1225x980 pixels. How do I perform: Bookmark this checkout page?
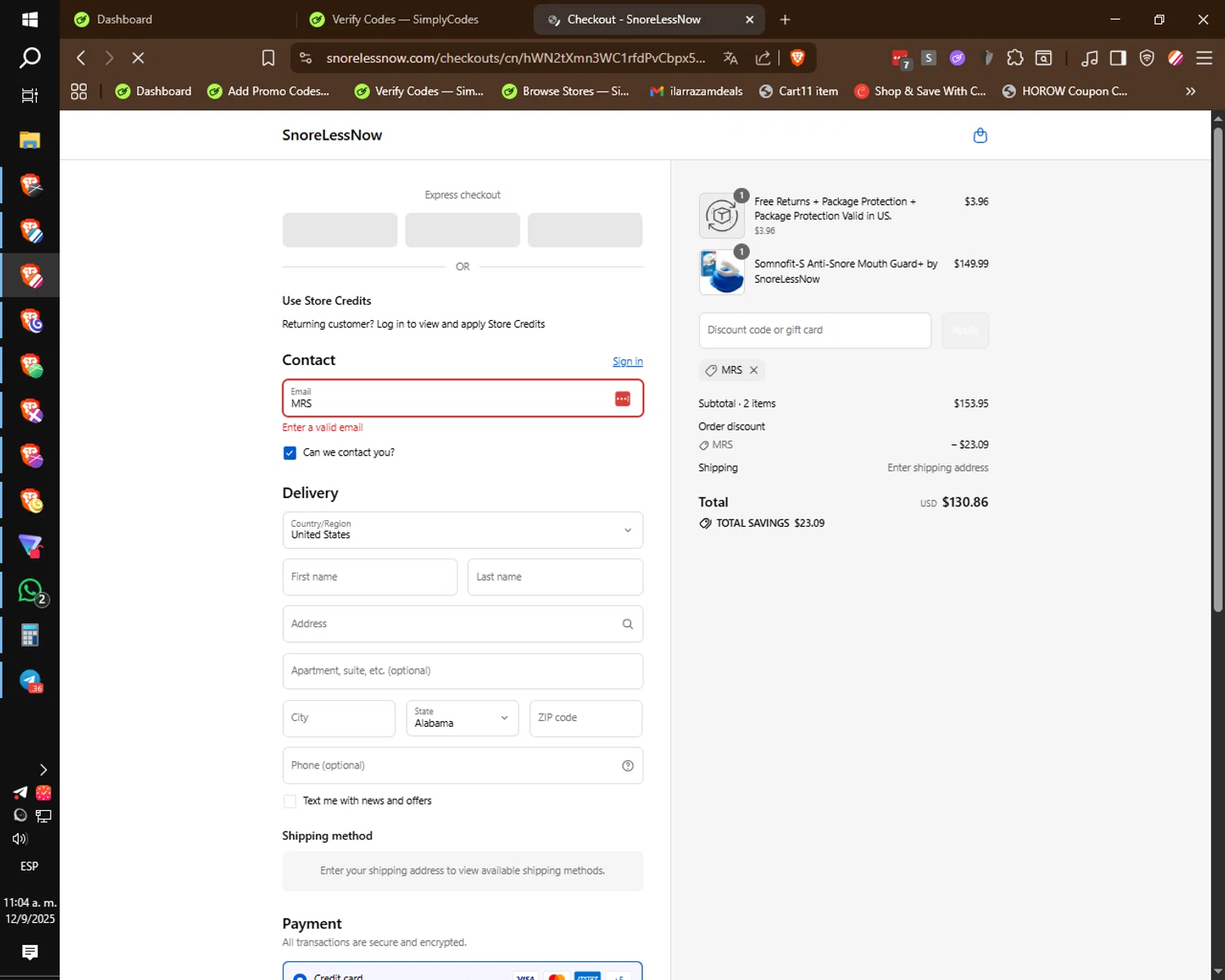(x=268, y=58)
